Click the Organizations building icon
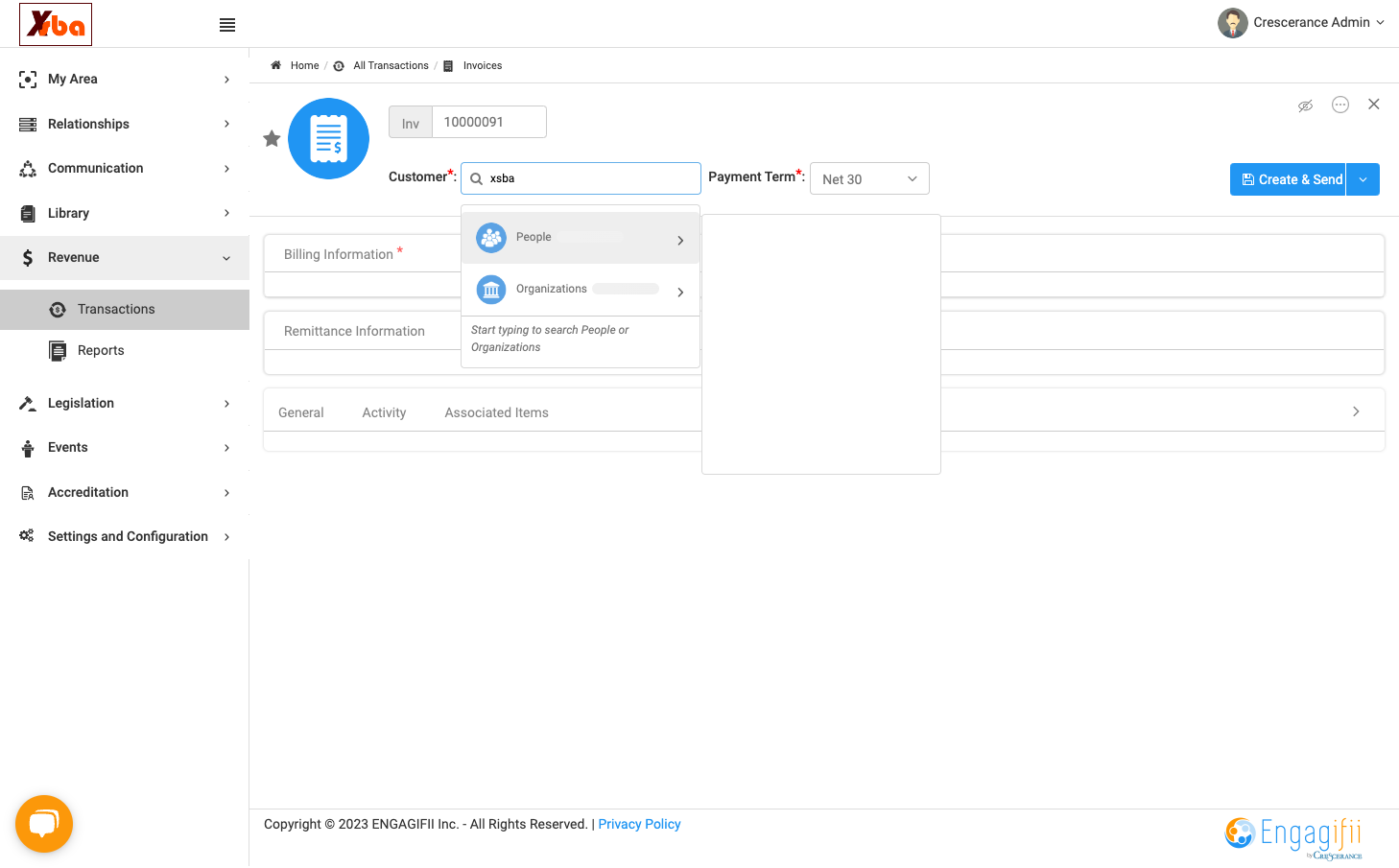This screenshot has height=868, width=1399. click(x=491, y=290)
